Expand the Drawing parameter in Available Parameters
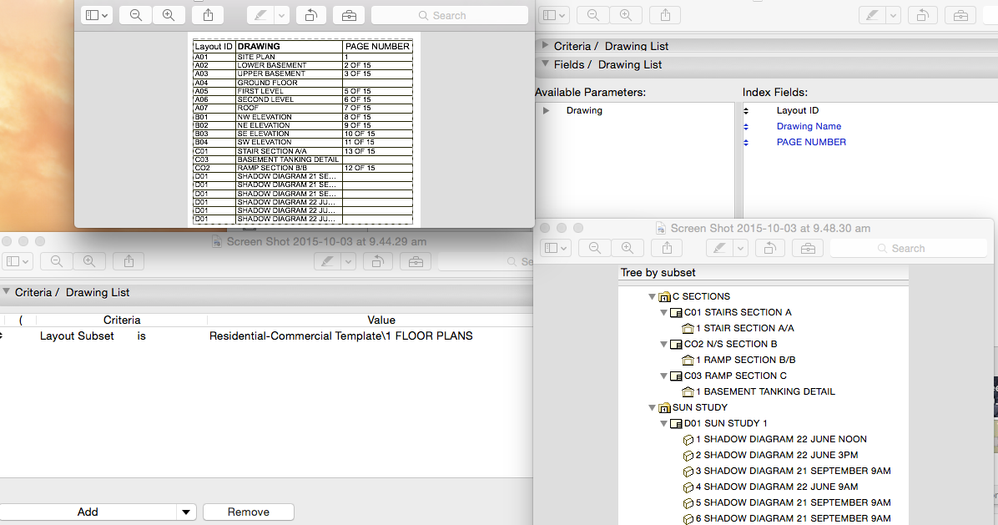 click(546, 111)
